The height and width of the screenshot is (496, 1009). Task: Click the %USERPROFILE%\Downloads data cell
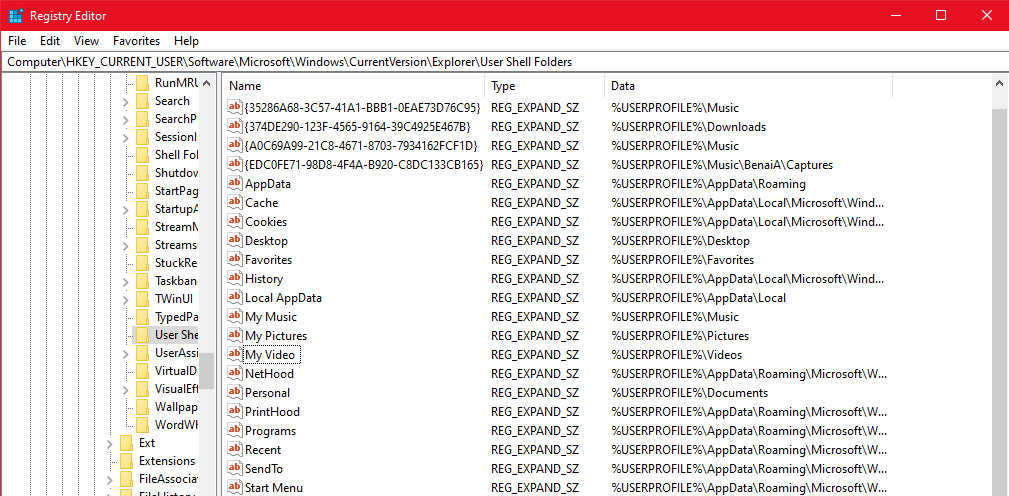tap(689, 127)
